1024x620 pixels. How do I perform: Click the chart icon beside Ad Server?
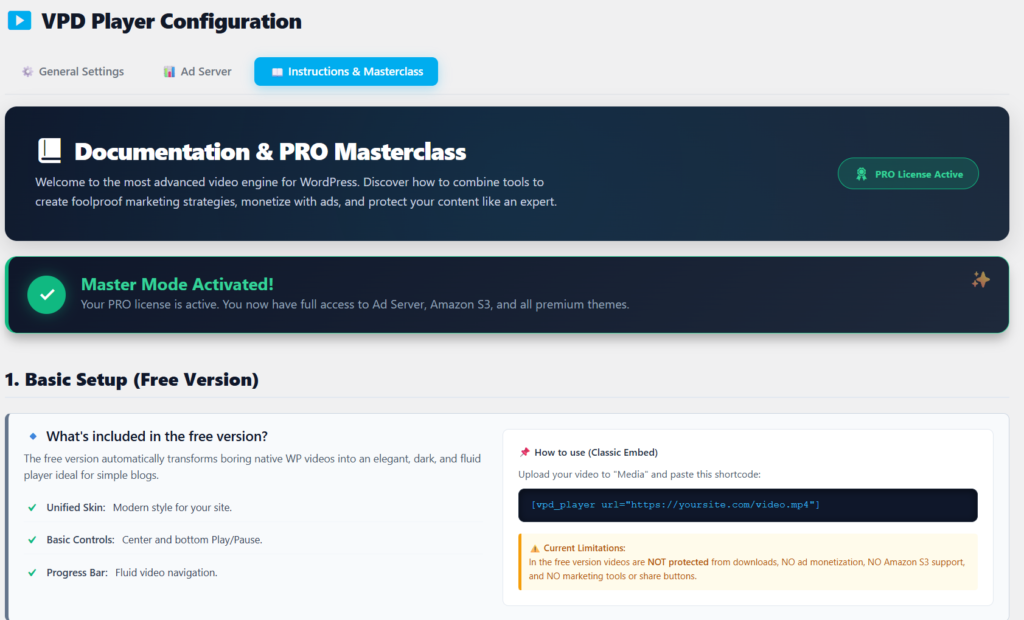click(169, 72)
